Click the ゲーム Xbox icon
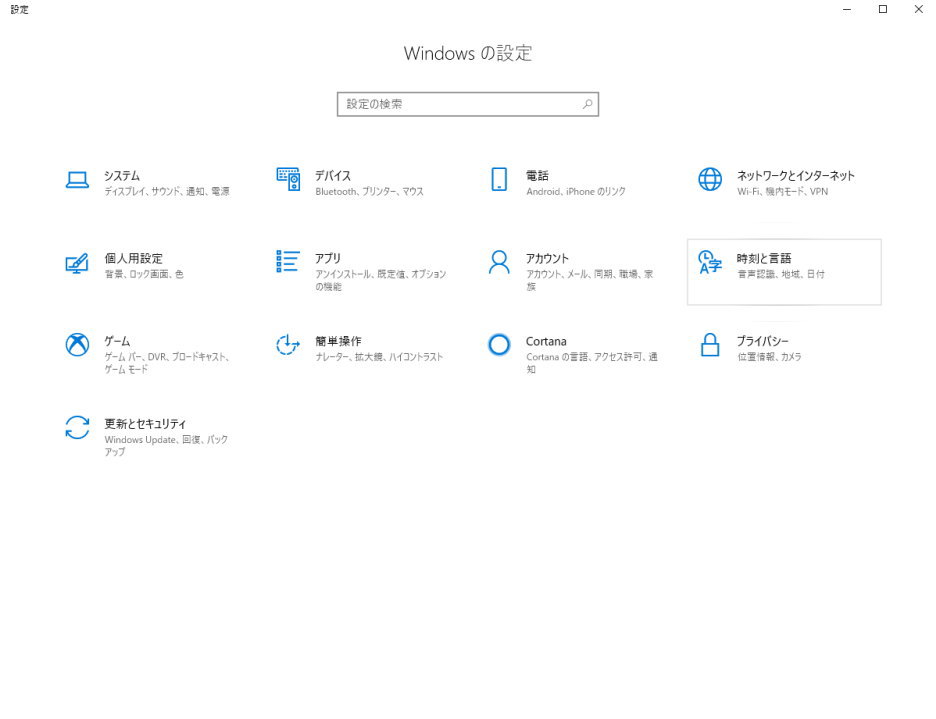This screenshot has height=719, width=936. 77,345
